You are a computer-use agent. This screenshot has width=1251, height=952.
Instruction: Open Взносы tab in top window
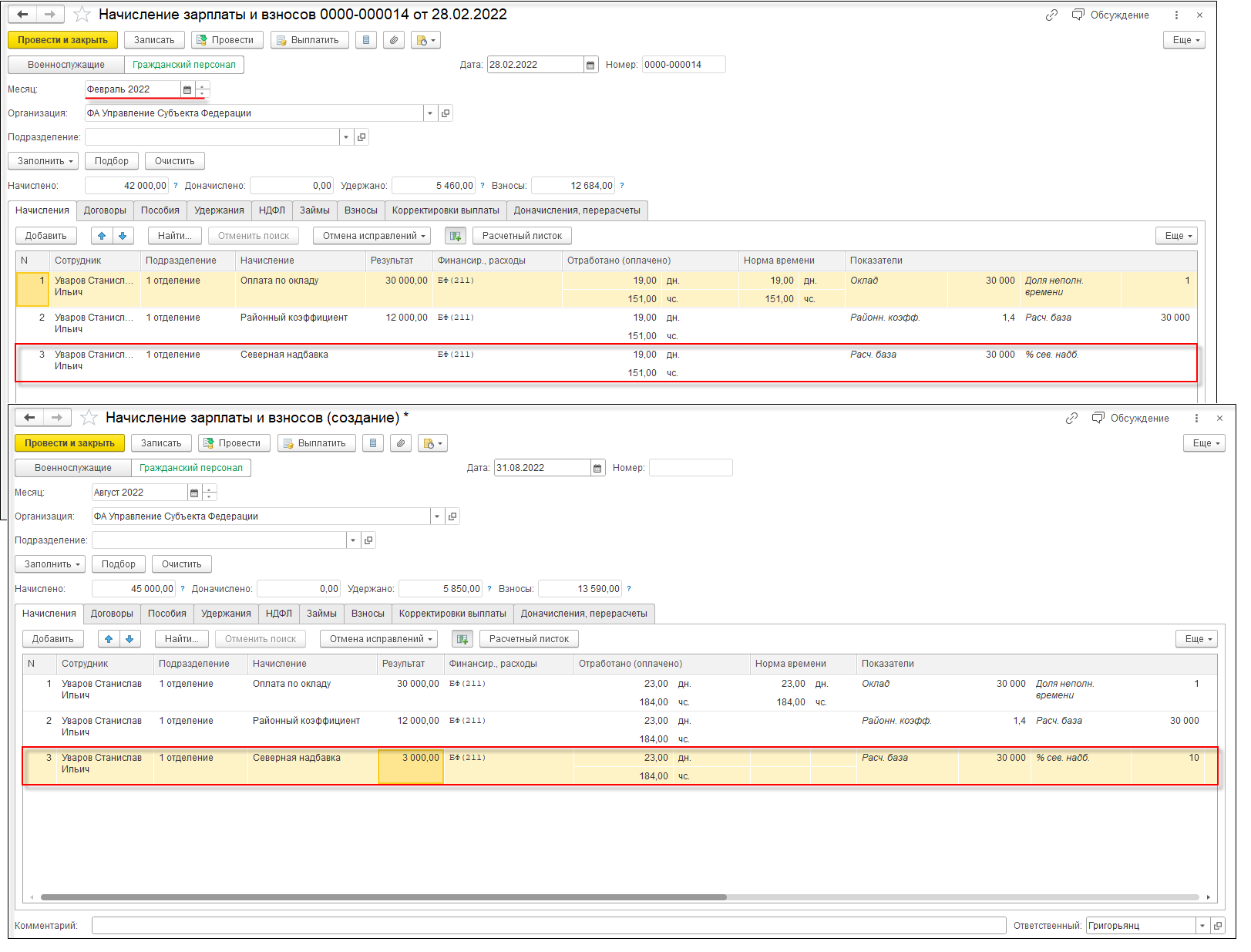click(361, 210)
